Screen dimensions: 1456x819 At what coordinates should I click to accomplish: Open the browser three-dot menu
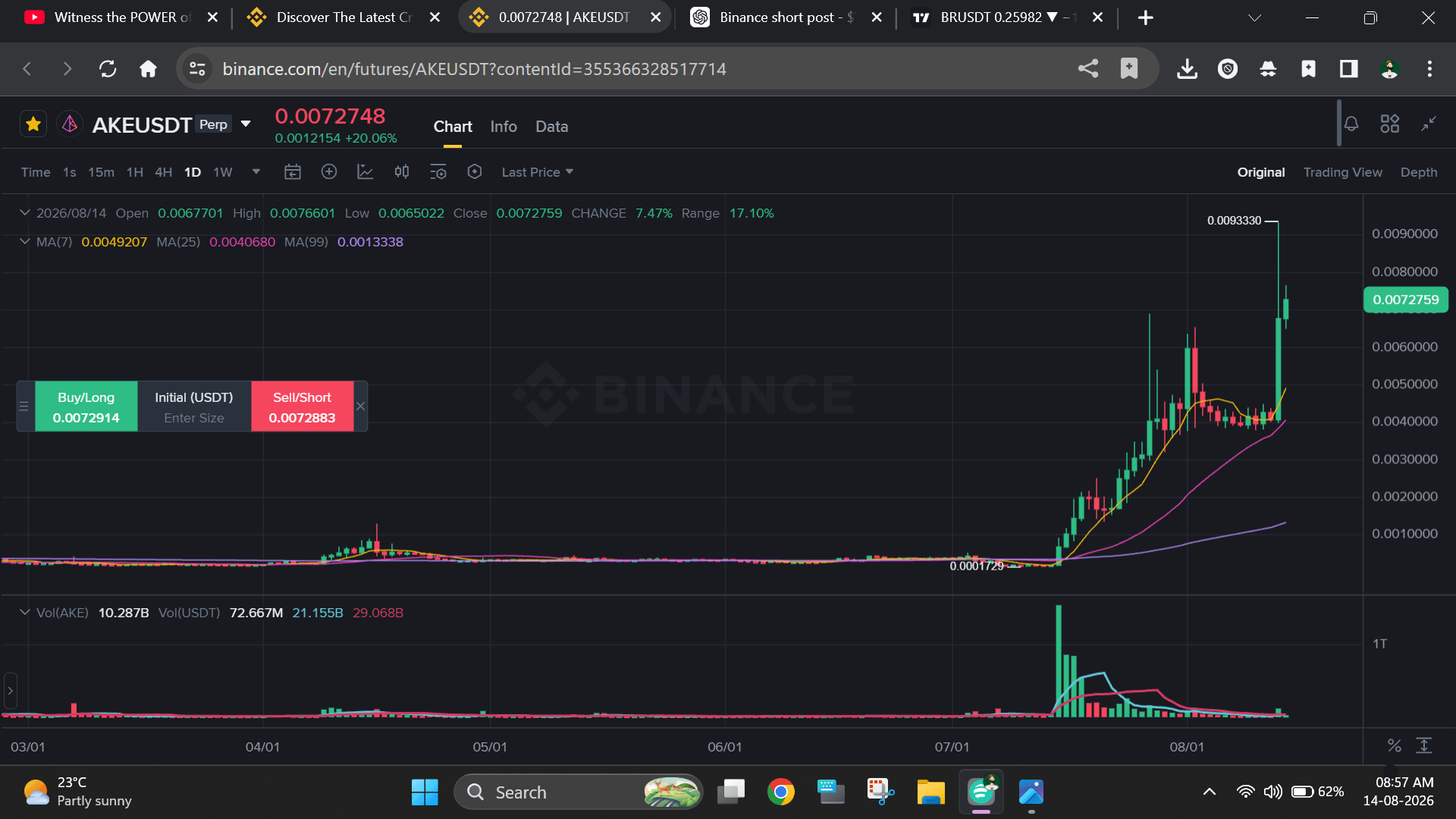(x=1429, y=69)
